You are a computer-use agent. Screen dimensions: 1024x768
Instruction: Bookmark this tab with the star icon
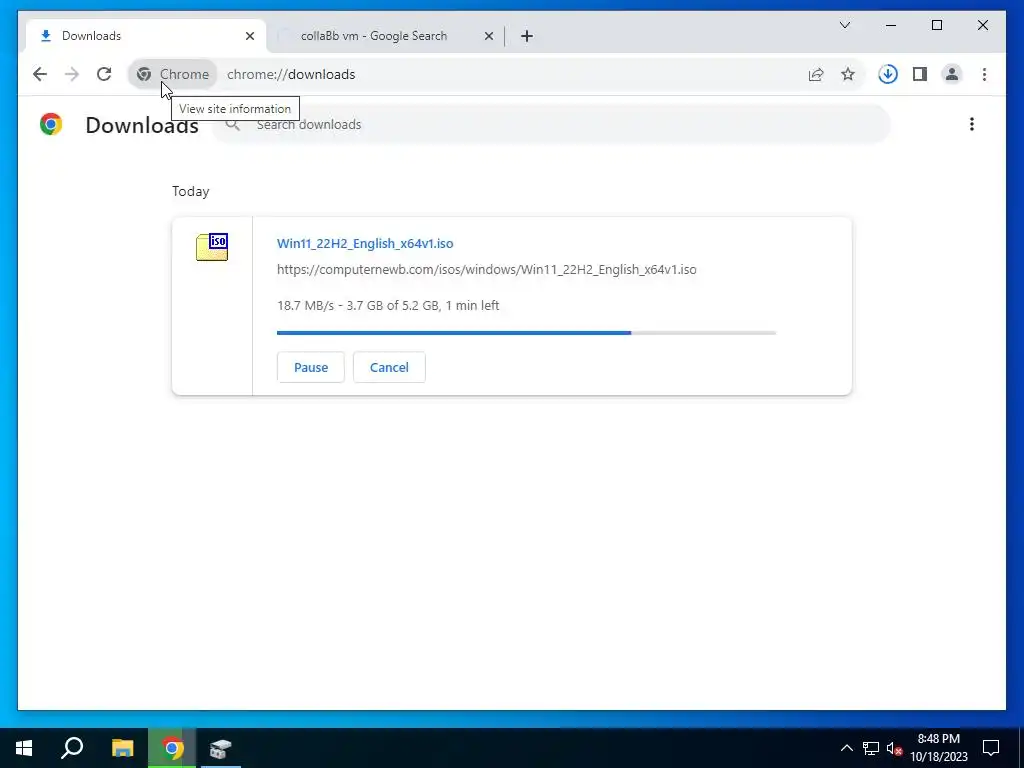(x=848, y=74)
